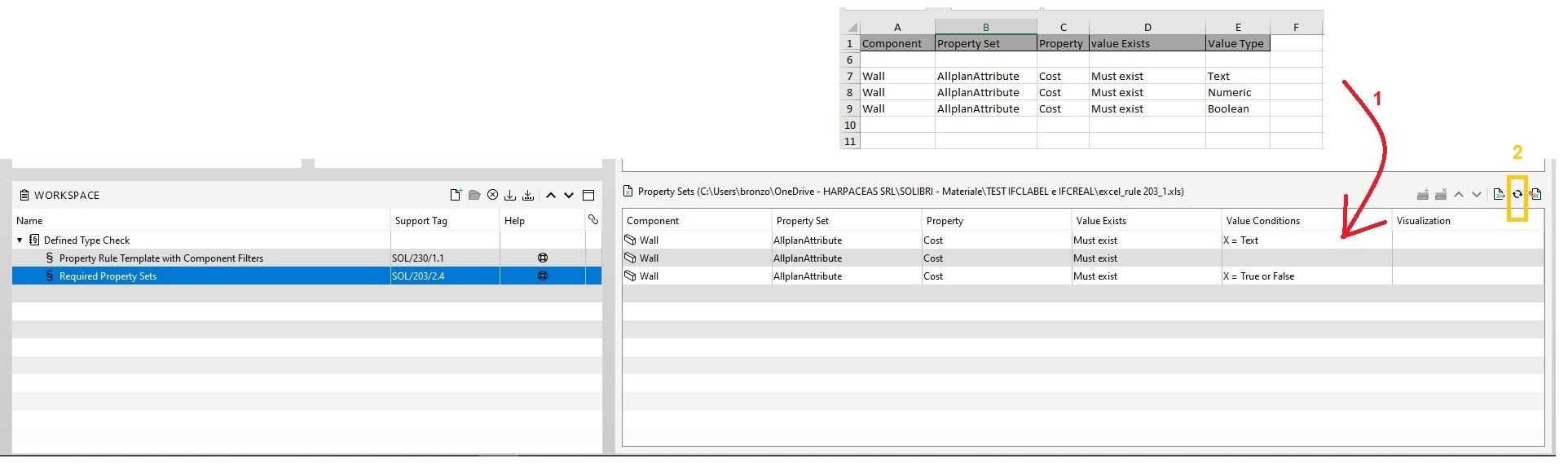Viewport: 1568px width, 472px height.
Task: Click the link chain column header icon
Action: [x=593, y=220]
